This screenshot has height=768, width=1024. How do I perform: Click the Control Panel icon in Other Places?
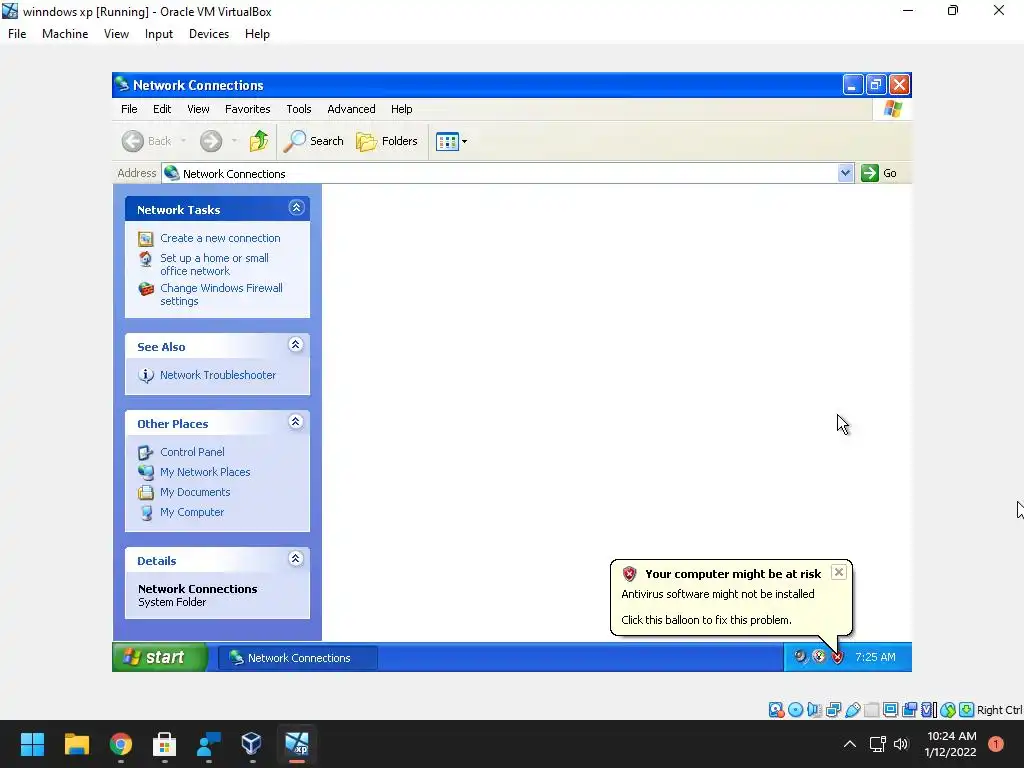[x=146, y=453]
